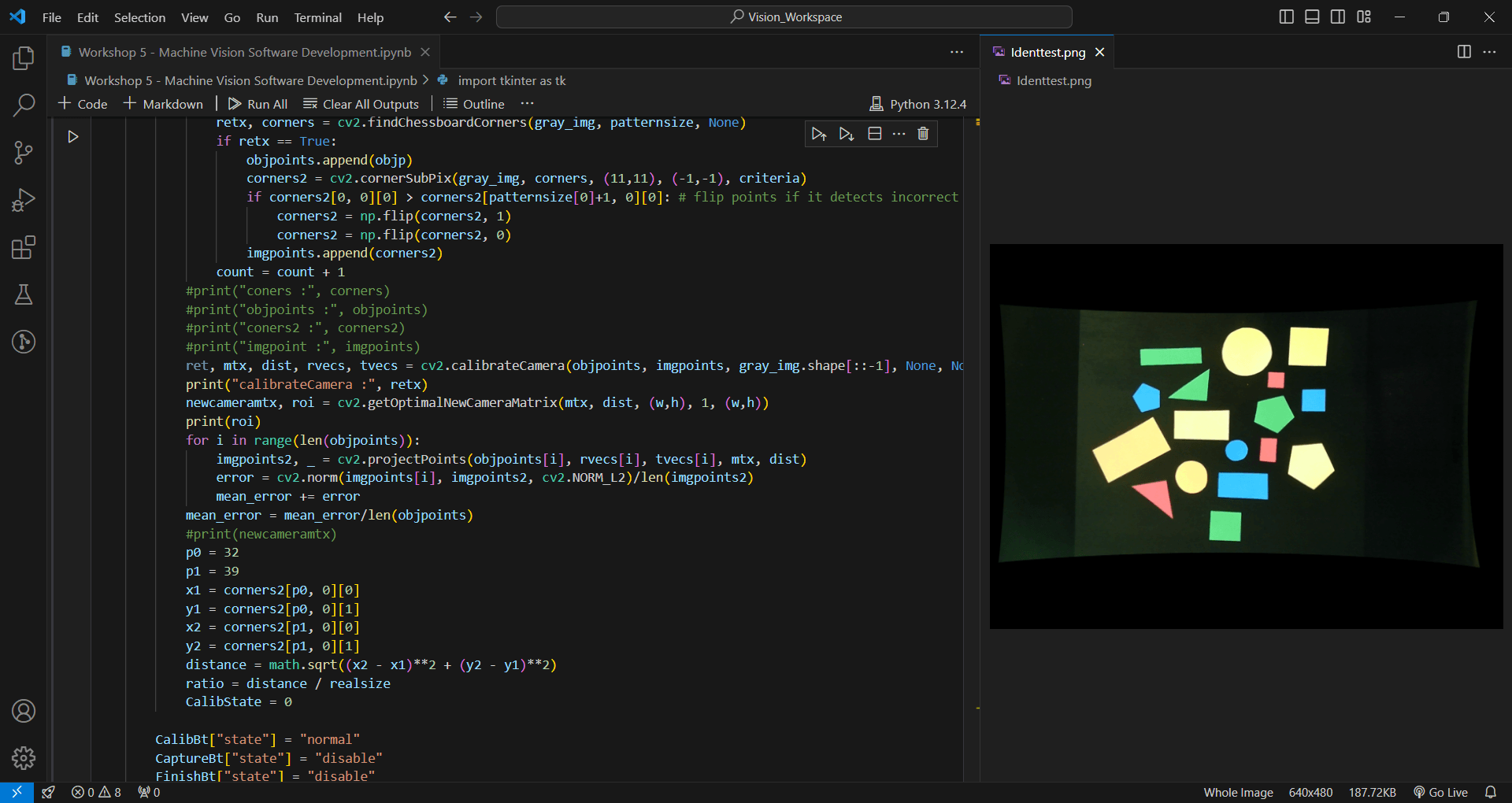Delete the notebook cell using trash icon
Screen dimensions: 1512x803
[923, 133]
